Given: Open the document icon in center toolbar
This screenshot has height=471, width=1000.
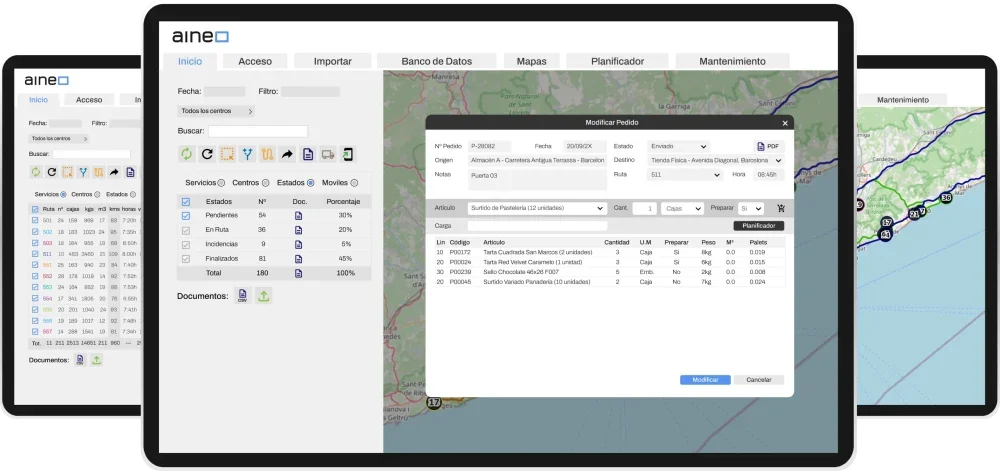Looking at the screenshot, I should pos(307,154).
